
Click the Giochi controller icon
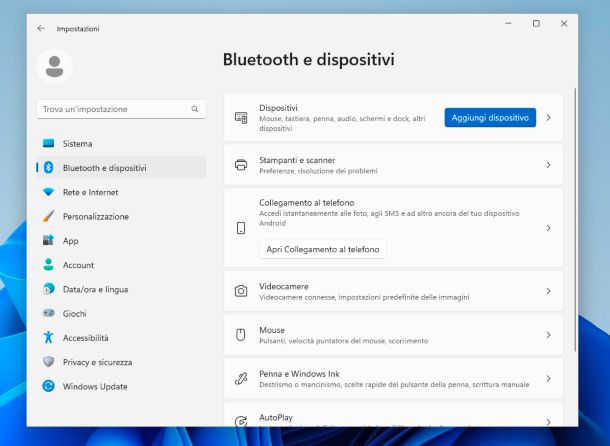pyautogui.click(x=48, y=313)
